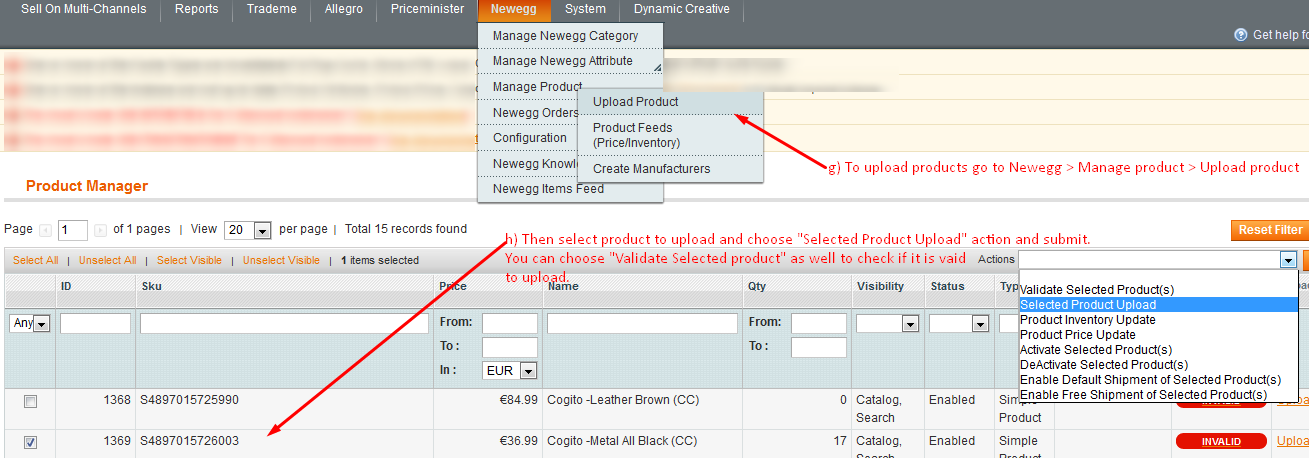
Task: Click the ID filter field
Action: [95, 323]
